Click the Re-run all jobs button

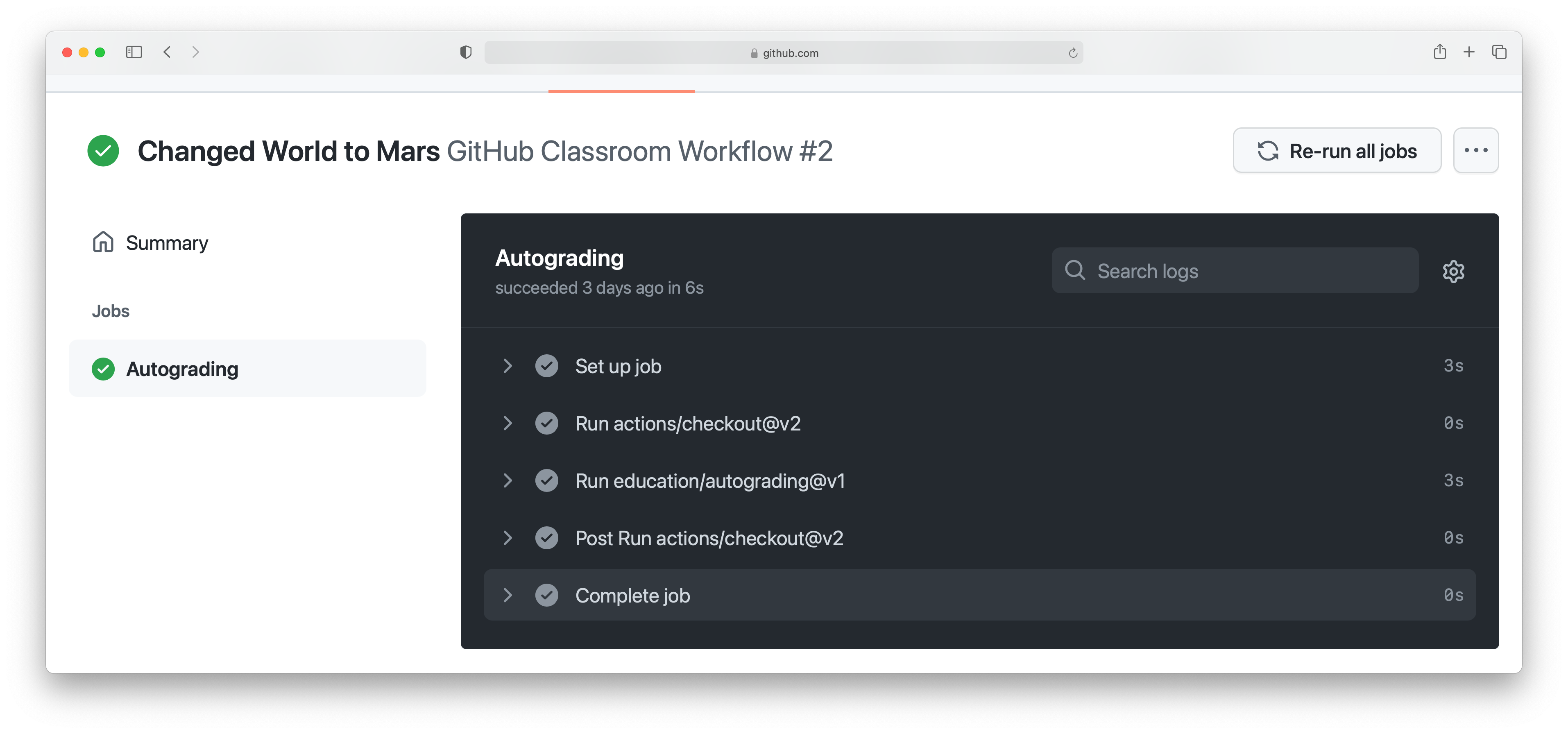1337,152
